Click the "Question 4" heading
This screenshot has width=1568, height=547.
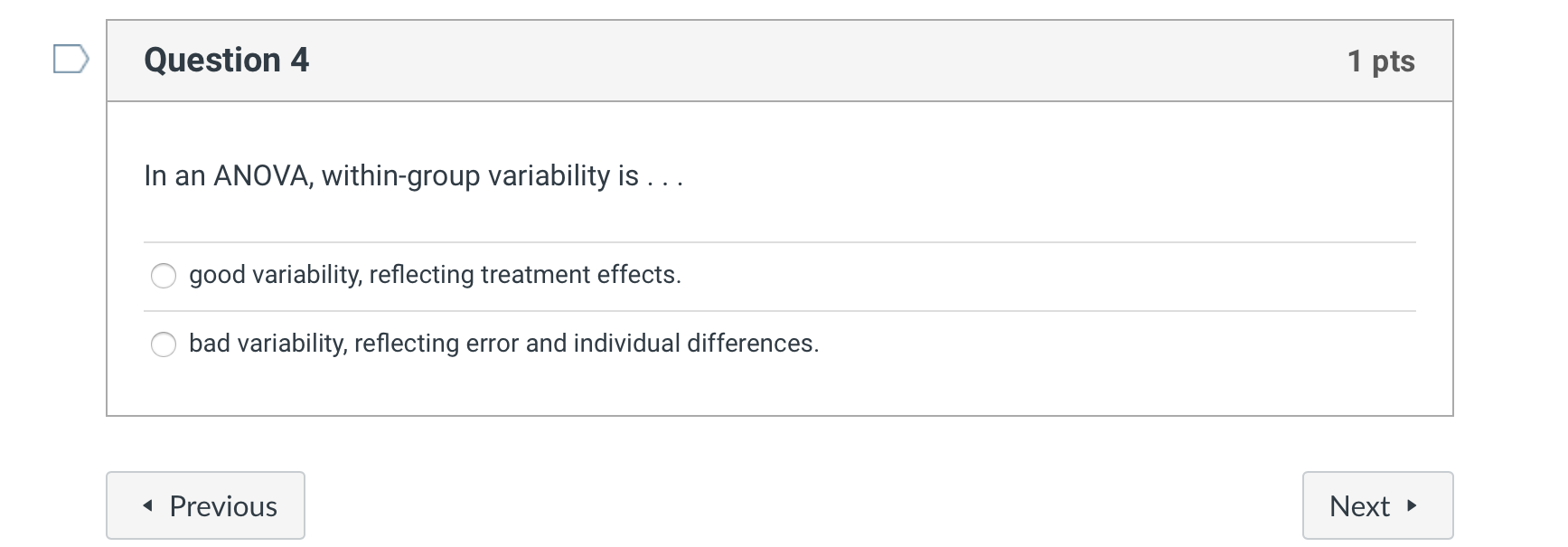tap(226, 61)
